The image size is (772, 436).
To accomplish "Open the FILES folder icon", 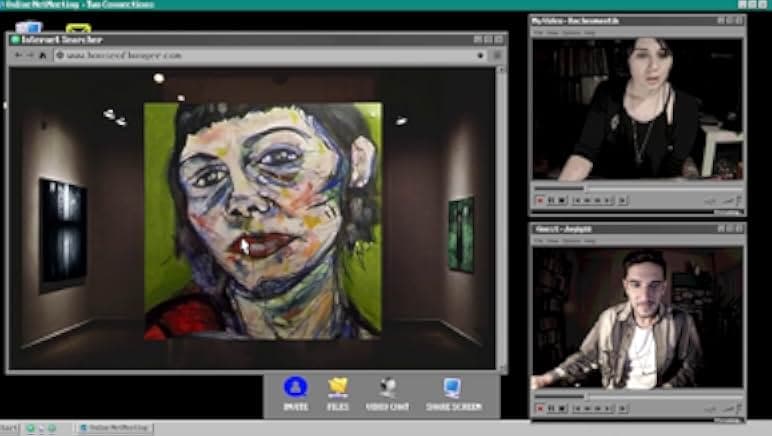I will (338, 388).
